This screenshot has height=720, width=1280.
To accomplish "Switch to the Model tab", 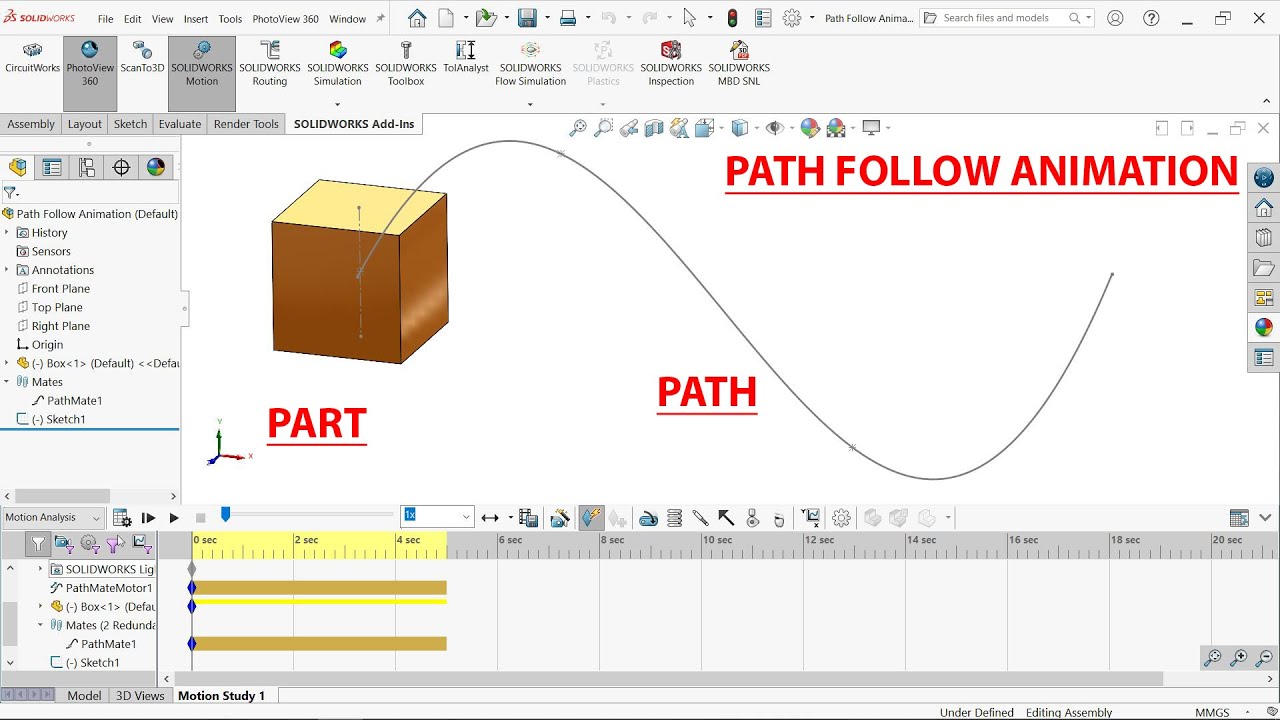I will pos(84,696).
